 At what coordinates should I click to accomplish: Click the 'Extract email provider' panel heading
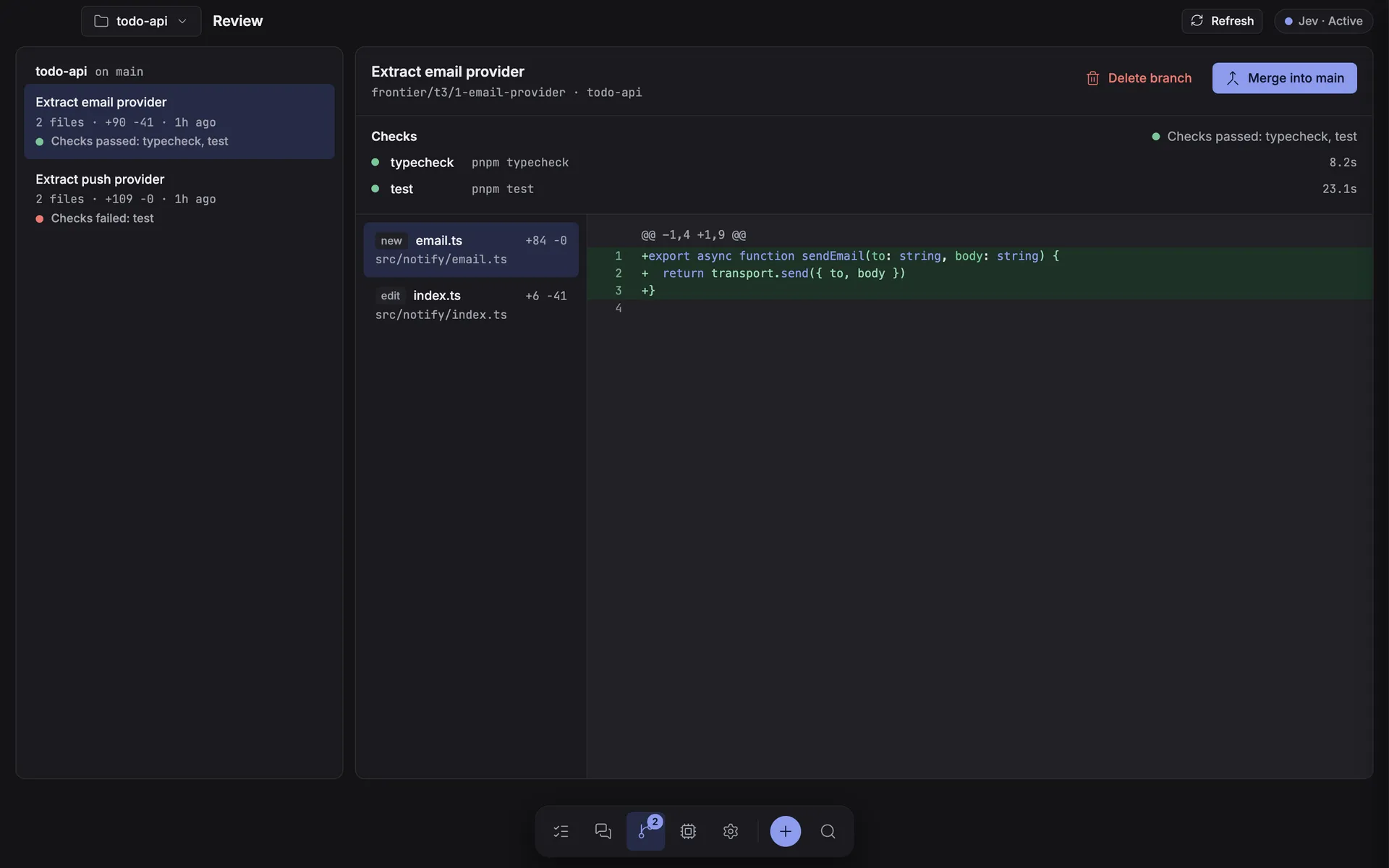click(448, 72)
